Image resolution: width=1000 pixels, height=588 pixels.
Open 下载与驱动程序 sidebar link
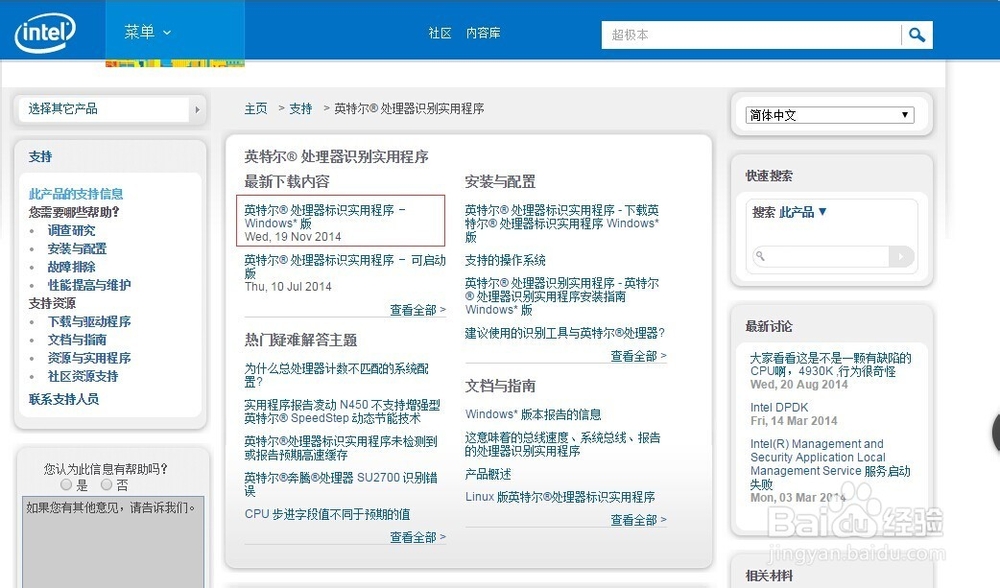89,321
